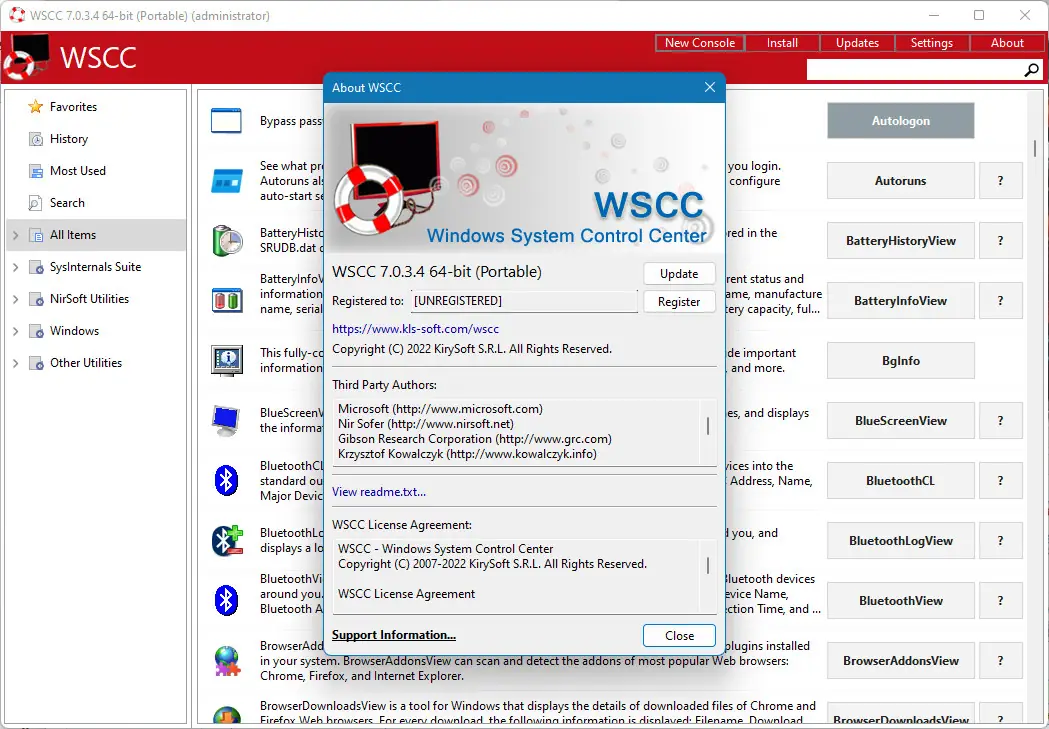Expand the All Items tree node
Viewport: 1049px width, 729px height.
[15, 235]
